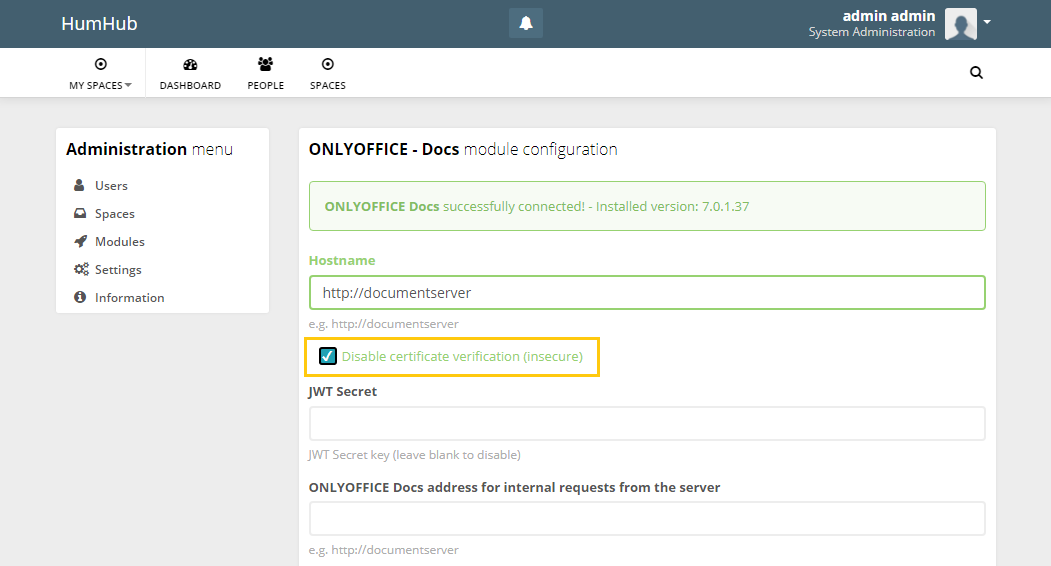Click the admin profile avatar
Screen dimensions: 1051x566
961,23
